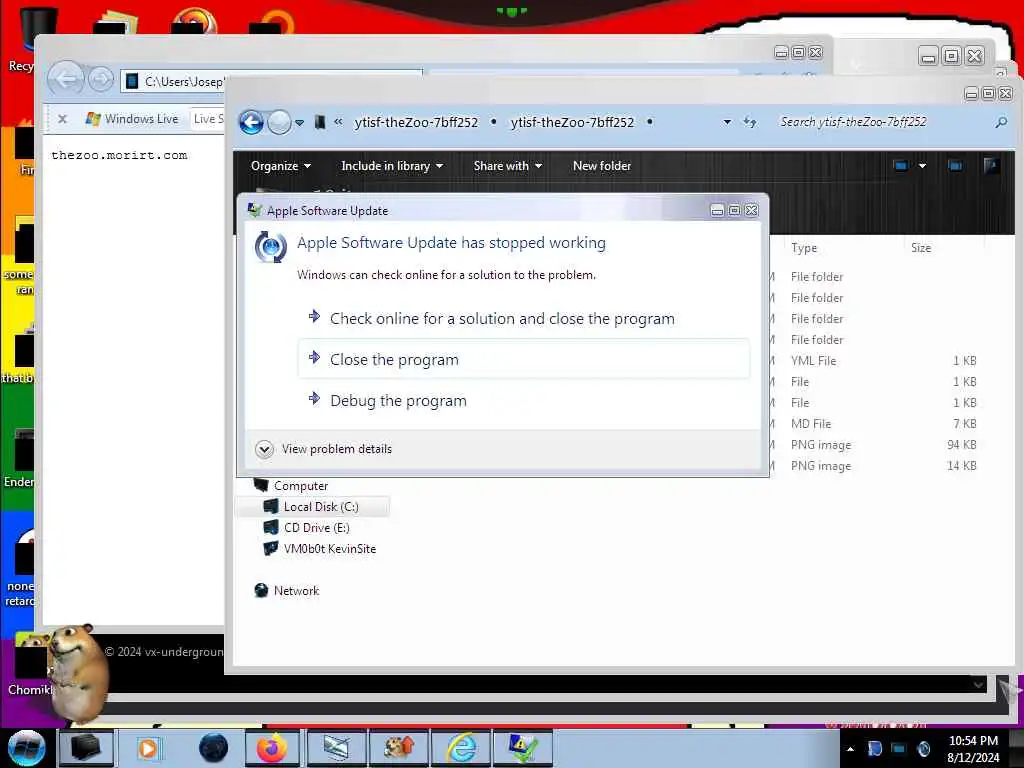
Task: Expand the breadcrumb double chevron
Action: pos(338,122)
